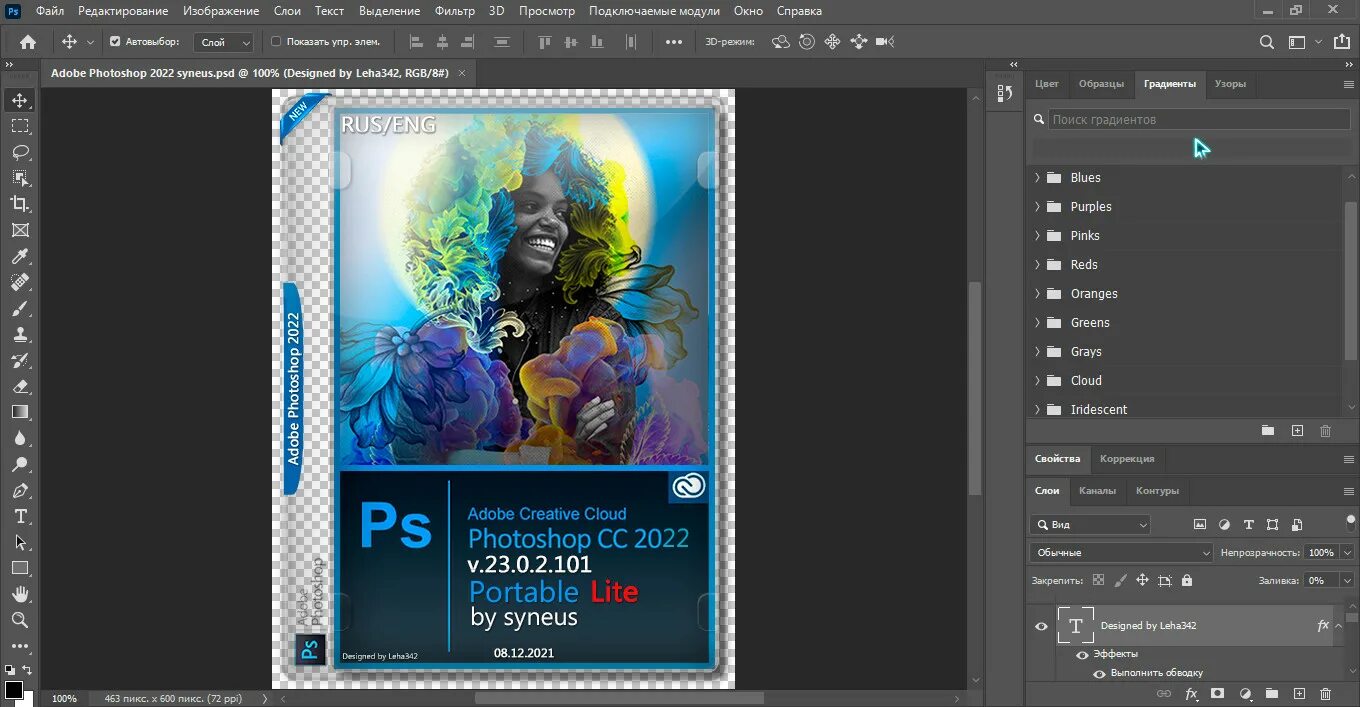1360x707 pixels.
Task: Add a layer mask from Layers footer
Action: click(x=1218, y=693)
